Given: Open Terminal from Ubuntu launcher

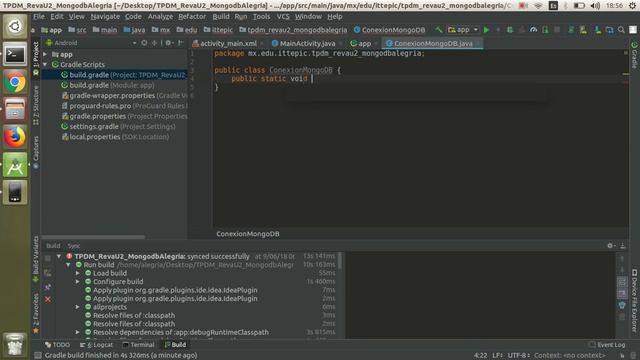Looking at the screenshot, I should [15, 54].
